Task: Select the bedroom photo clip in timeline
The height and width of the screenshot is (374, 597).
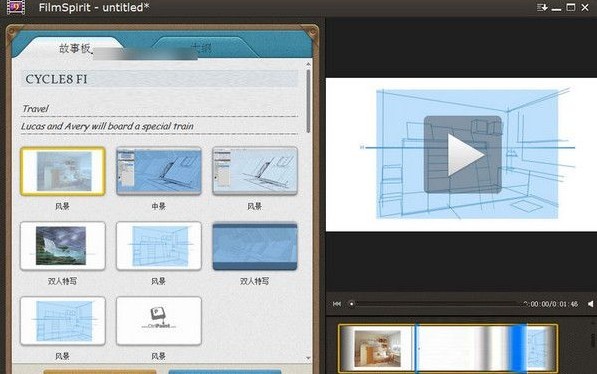Action: click(x=377, y=348)
